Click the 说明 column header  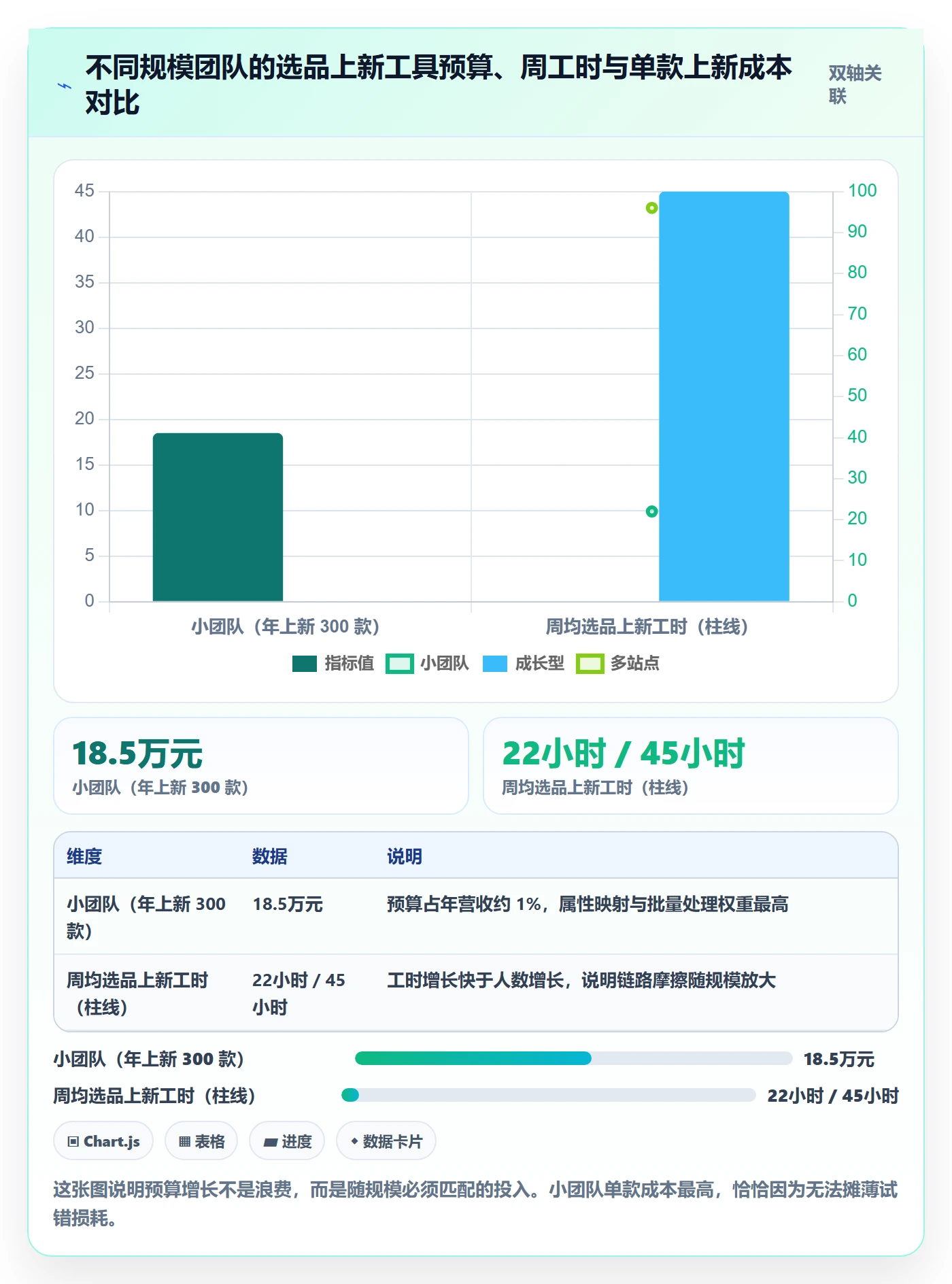[405, 856]
